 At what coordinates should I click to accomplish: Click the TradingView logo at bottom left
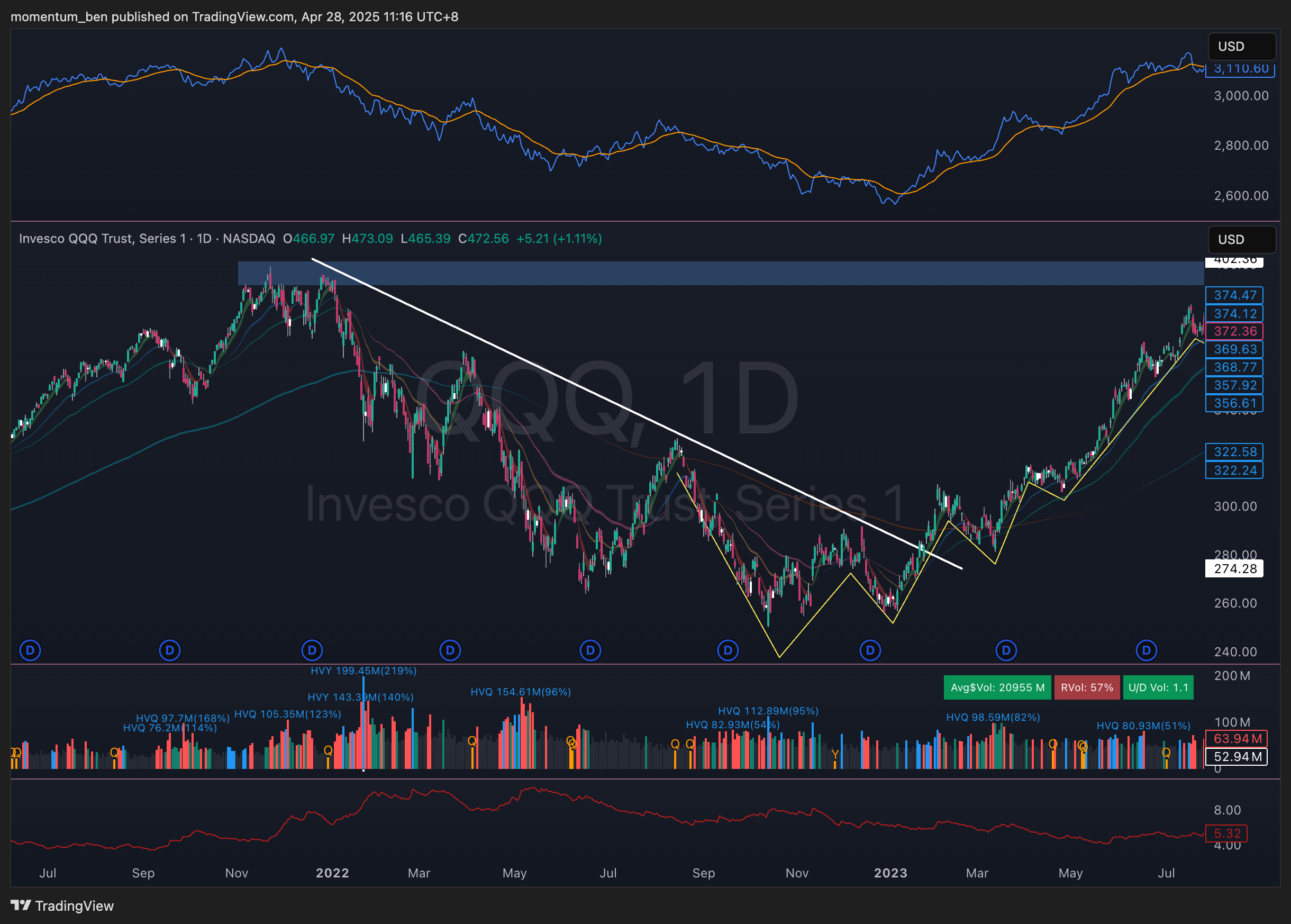click(x=62, y=905)
